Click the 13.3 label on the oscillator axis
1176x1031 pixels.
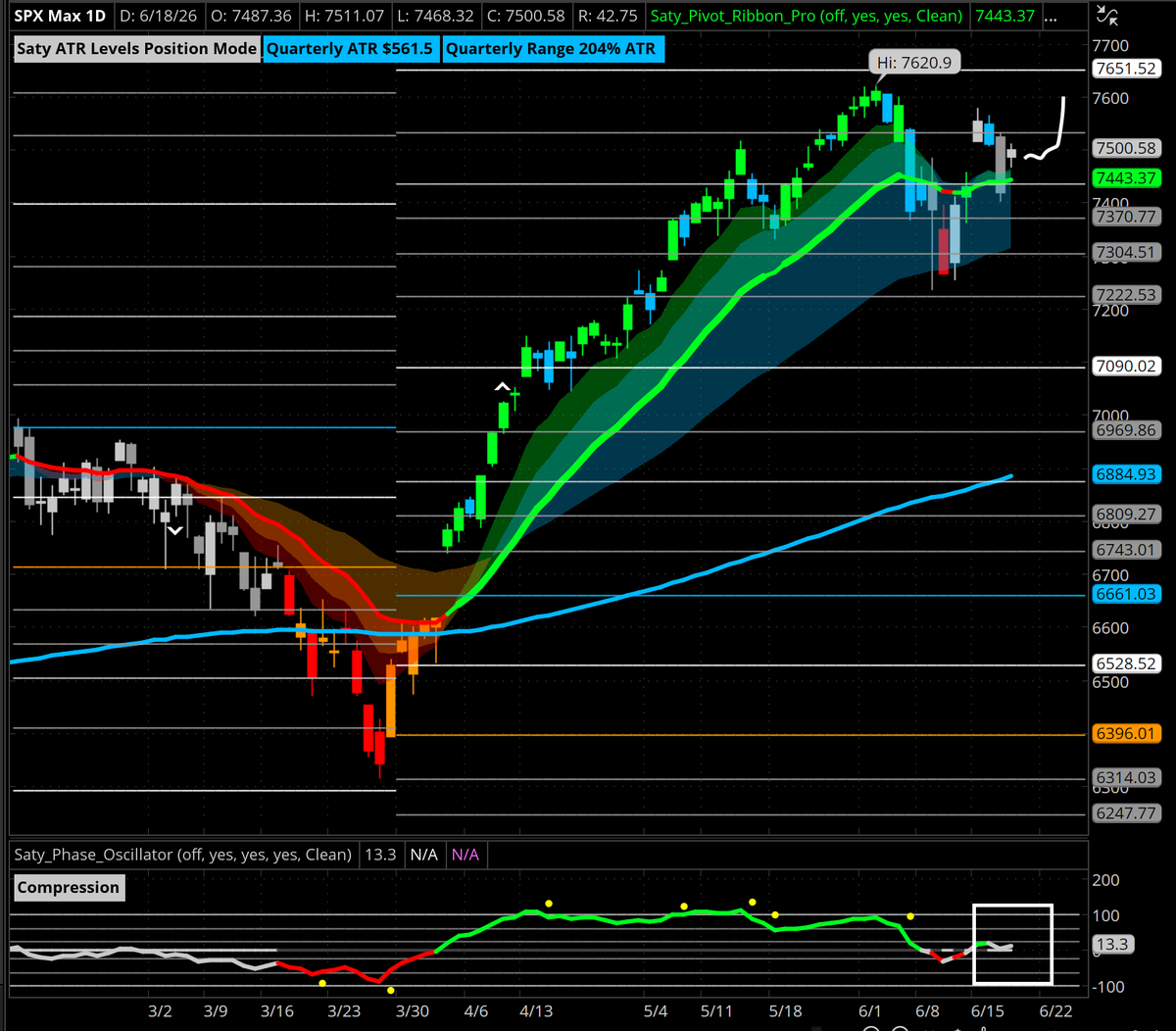coord(1113,945)
